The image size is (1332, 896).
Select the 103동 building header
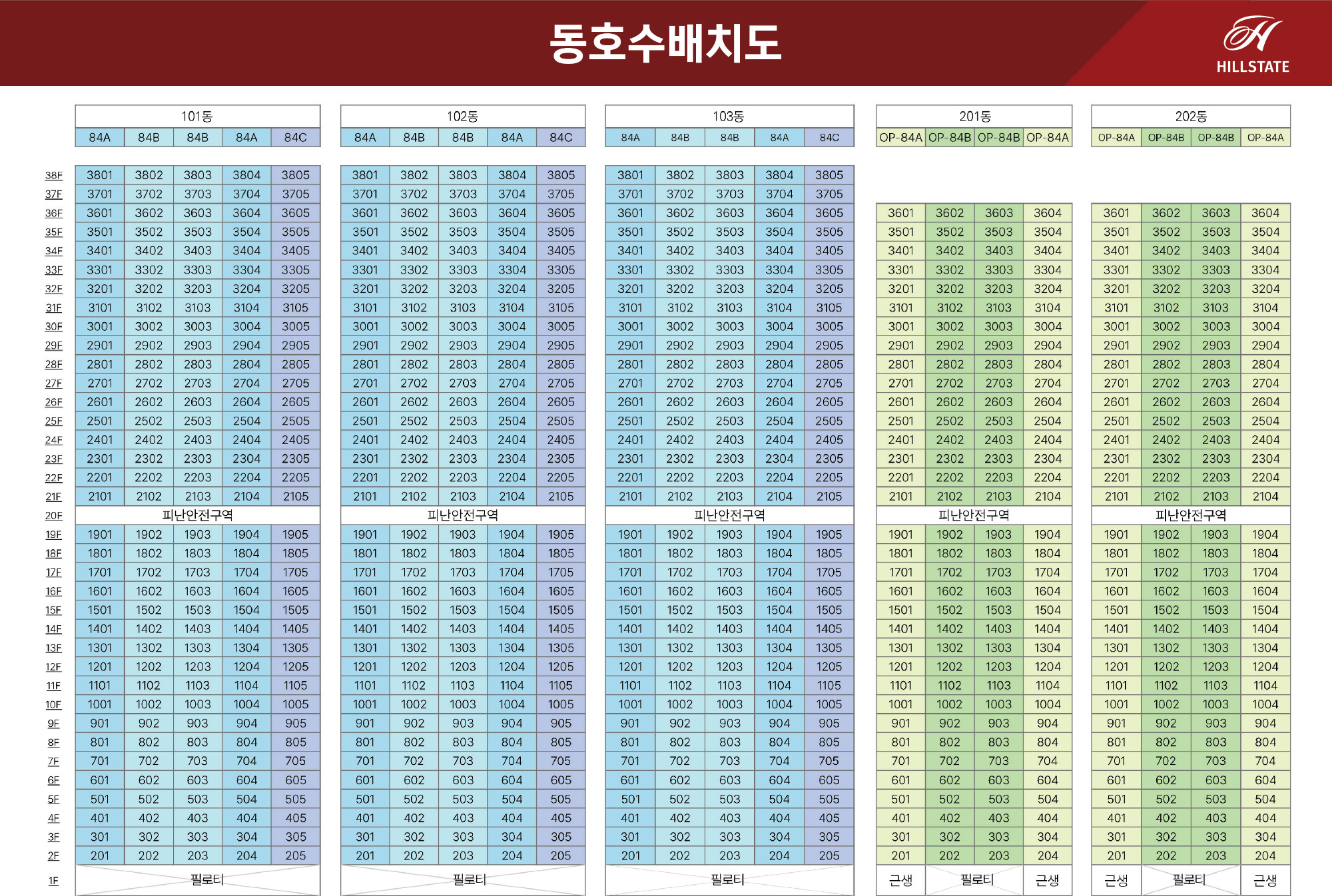(729, 116)
